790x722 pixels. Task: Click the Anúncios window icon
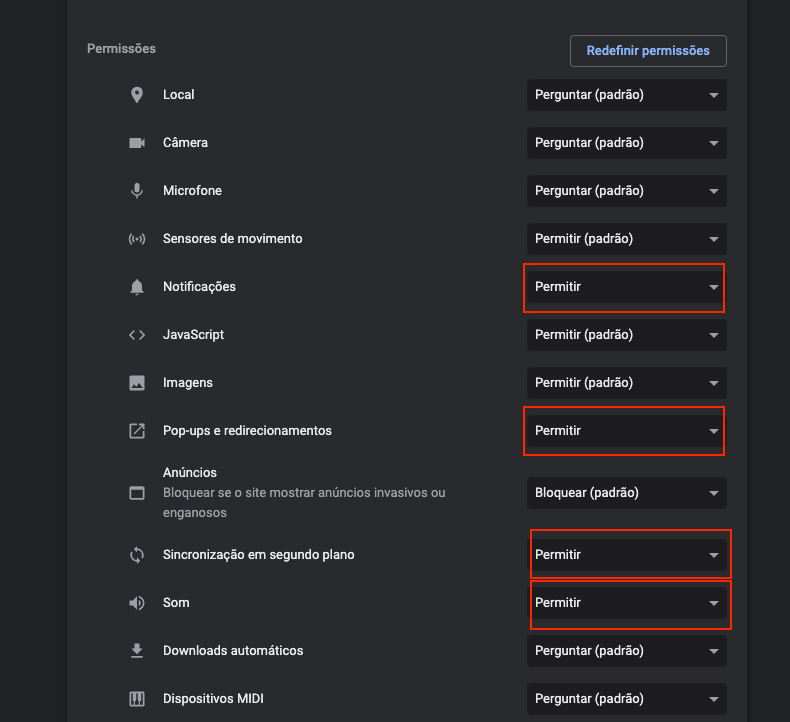coord(137,493)
